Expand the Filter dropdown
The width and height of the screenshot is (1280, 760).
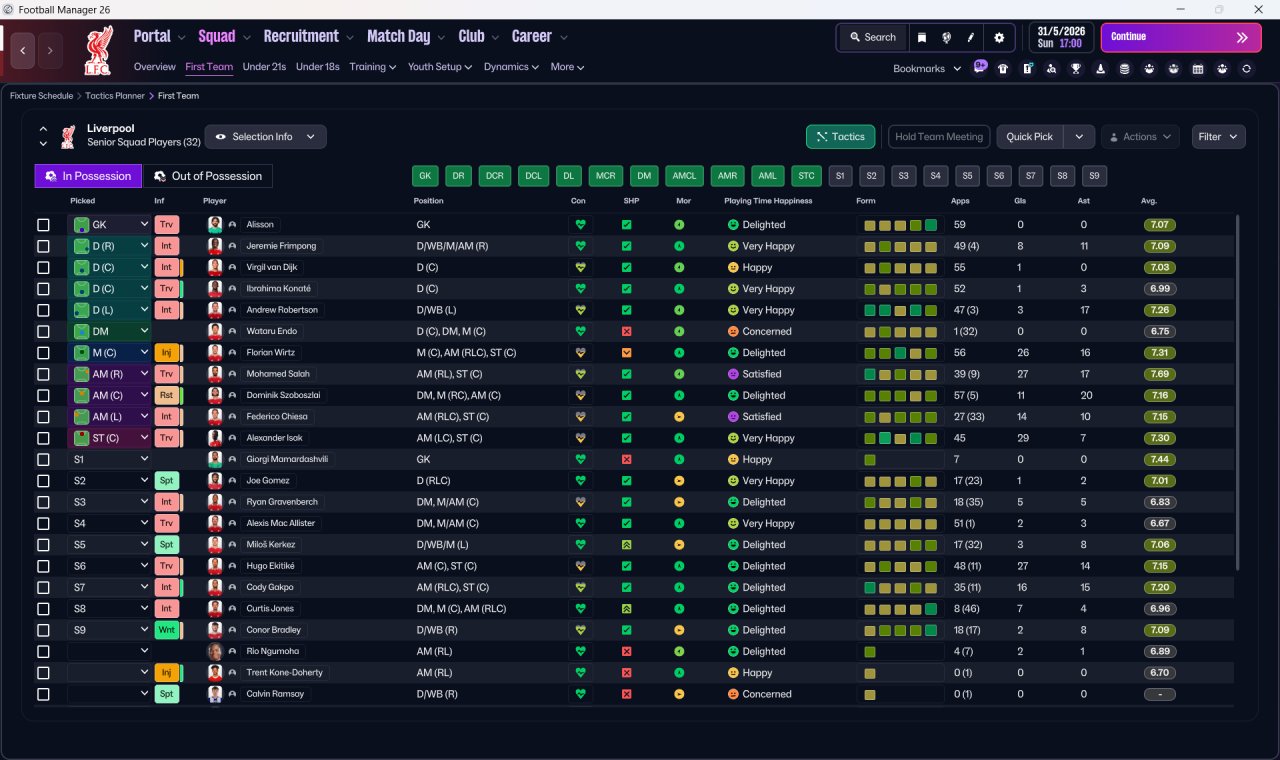1219,137
